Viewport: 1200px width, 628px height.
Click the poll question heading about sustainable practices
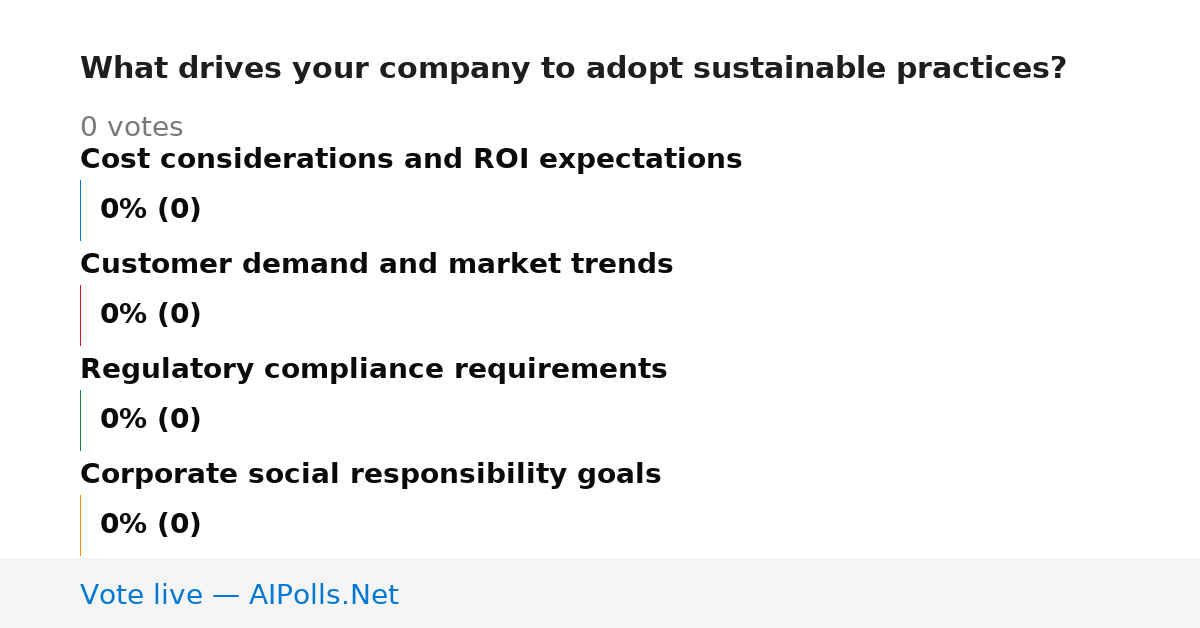pyautogui.click(x=573, y=69)
